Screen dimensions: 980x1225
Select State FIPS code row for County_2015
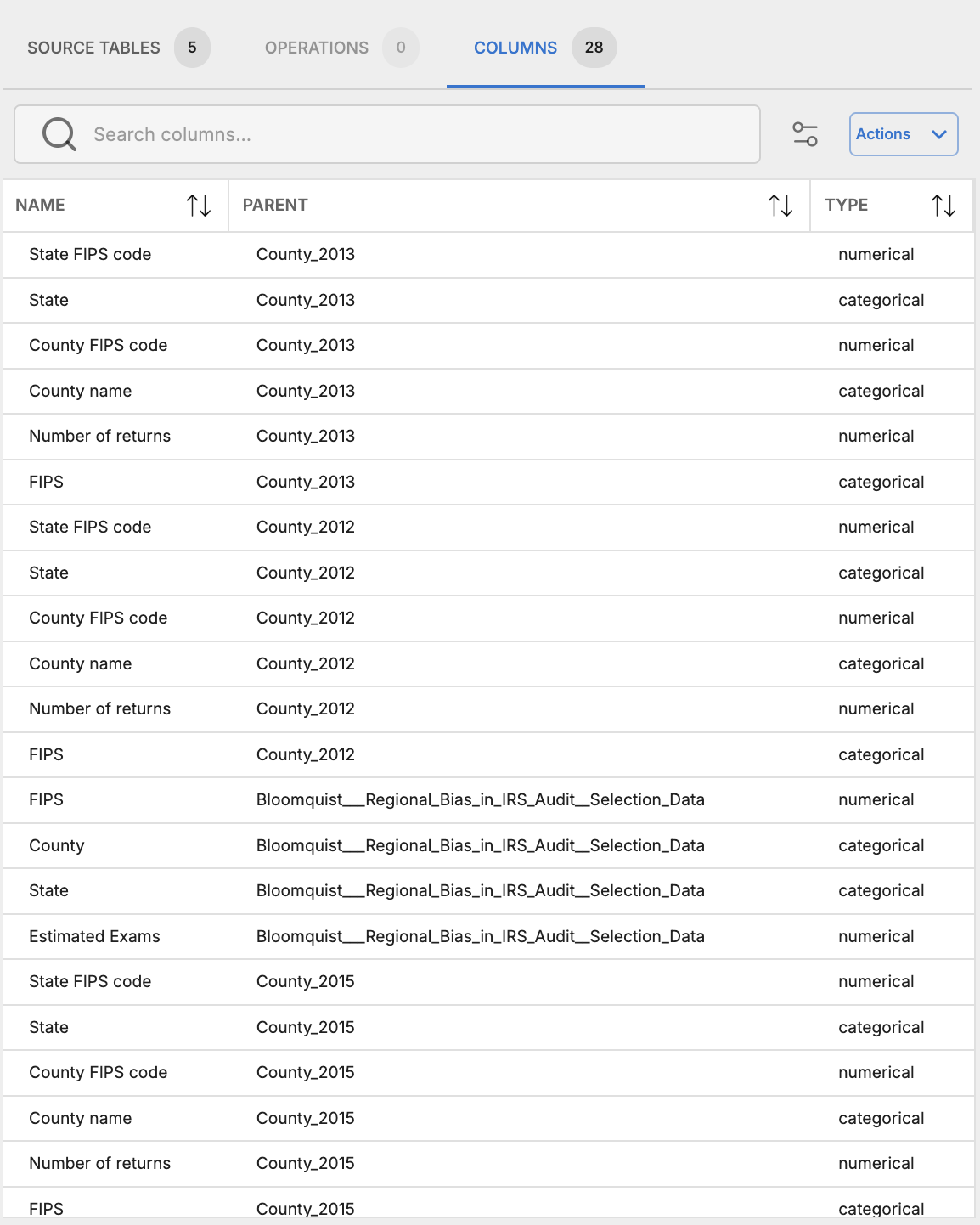pyautogui.click(x=488, y=981)
